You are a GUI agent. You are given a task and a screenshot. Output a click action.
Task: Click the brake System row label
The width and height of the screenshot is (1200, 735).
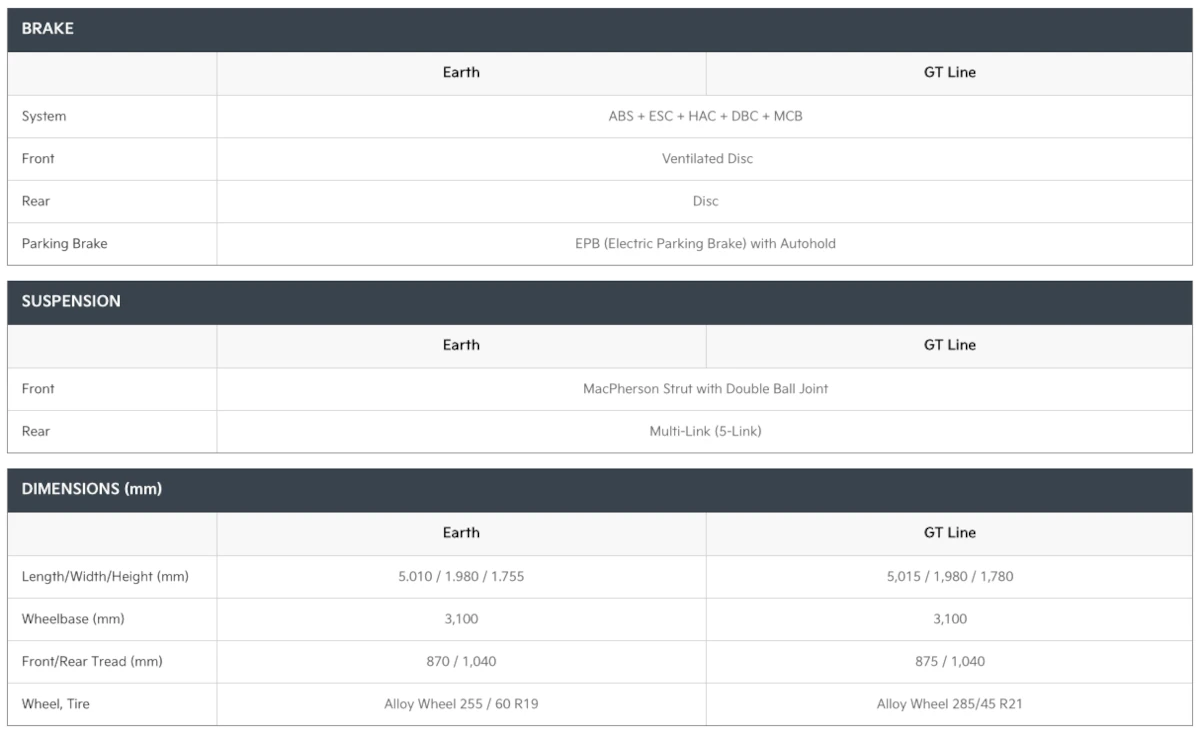tap(44, 116)
